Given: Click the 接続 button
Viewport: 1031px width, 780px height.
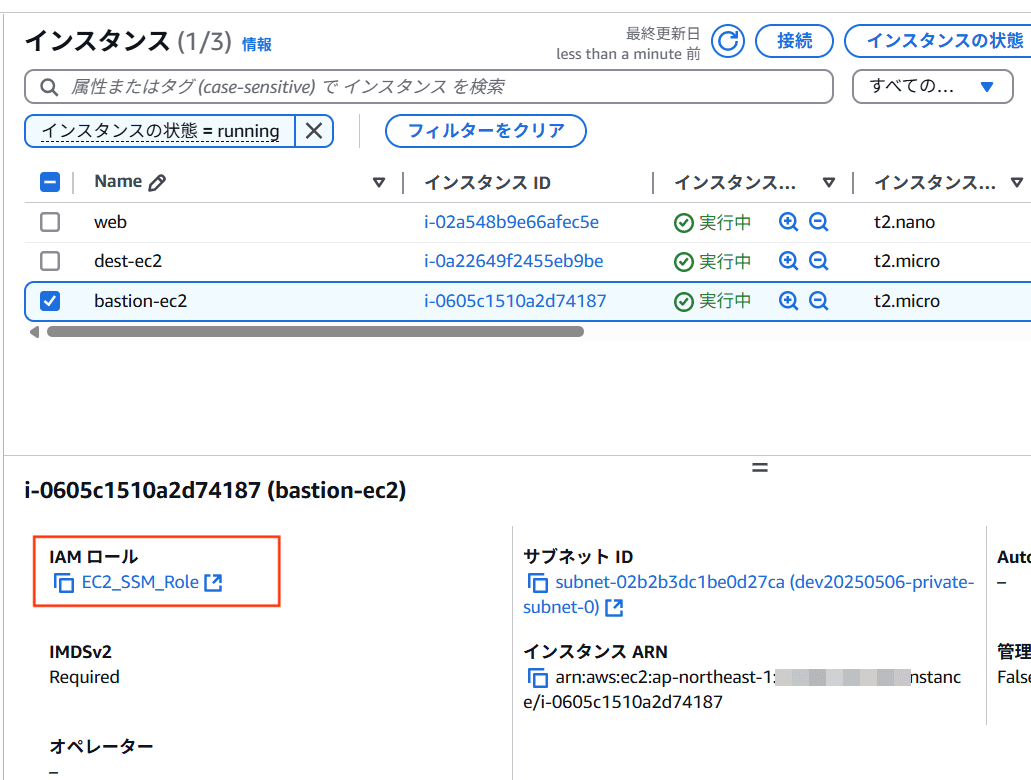Looking at the screenshot, I should click(x=794, y=41).
